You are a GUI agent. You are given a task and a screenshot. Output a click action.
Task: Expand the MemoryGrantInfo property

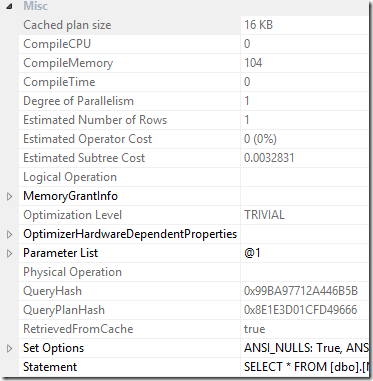click(x=9, y=197)
